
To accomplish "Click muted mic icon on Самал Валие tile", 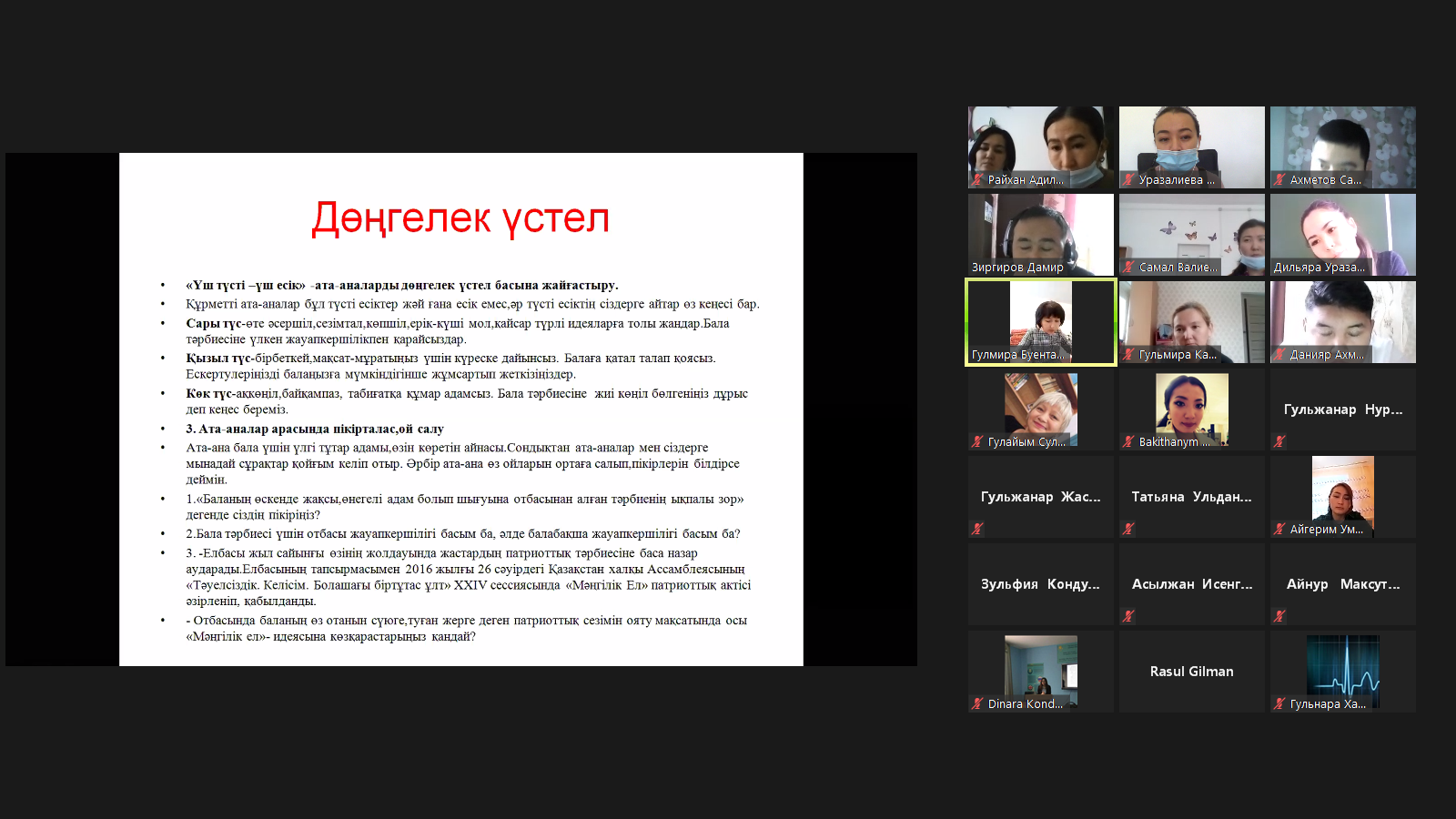I will pyautogui.click(x=1129, y=268).
